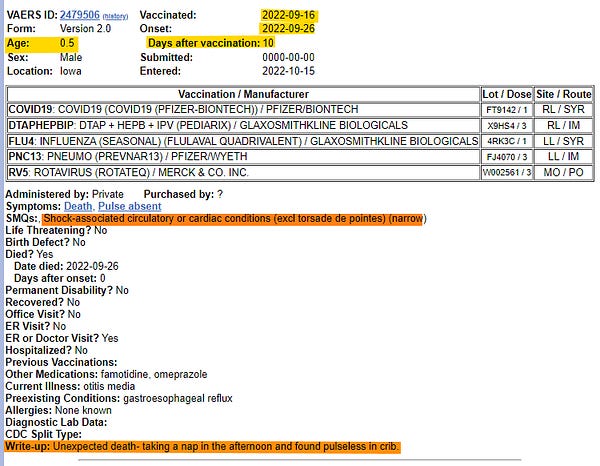Click the highlighted Write-up unexpected death text
Screen dimensions: 600x466
coord(202,446)
